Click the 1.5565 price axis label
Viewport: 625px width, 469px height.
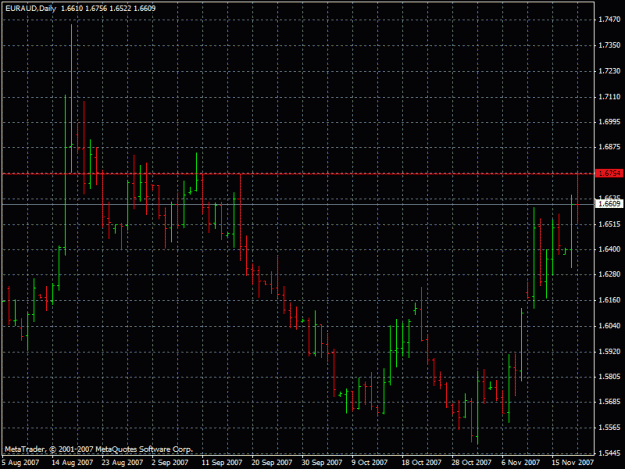(x=609, y=427)
